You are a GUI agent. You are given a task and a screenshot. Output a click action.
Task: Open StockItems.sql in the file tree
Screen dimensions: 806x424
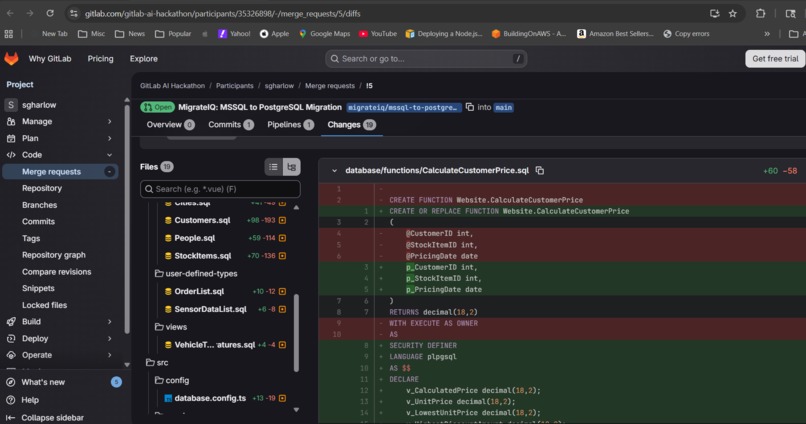click(x=203, y=256)
